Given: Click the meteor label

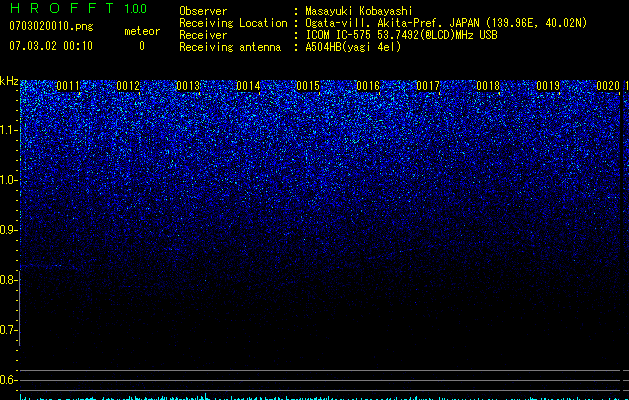Looking at the screenshot, I should [x=142, y=31].
